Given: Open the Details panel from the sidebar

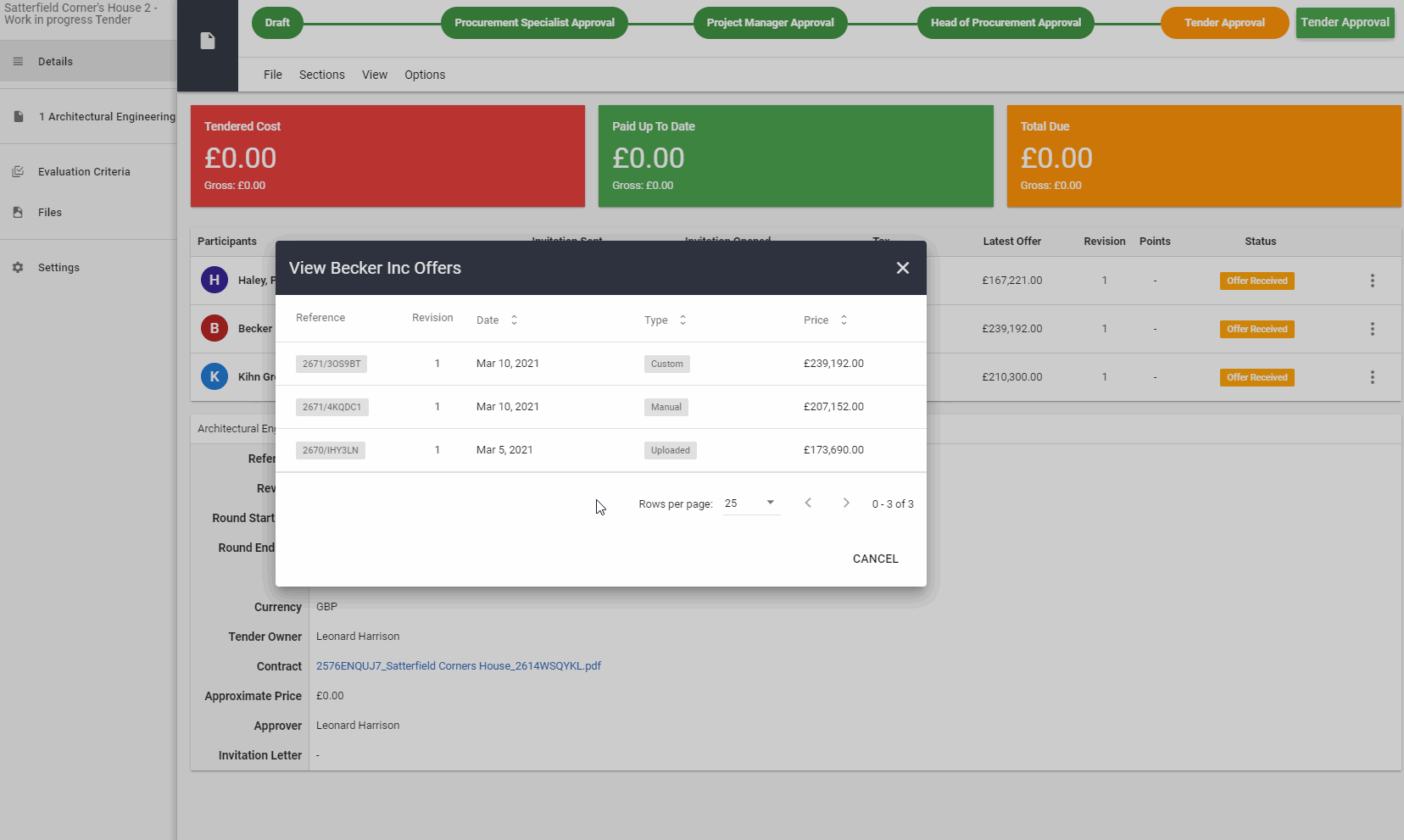Looking at the screenshot, I should tap(56, 61).
